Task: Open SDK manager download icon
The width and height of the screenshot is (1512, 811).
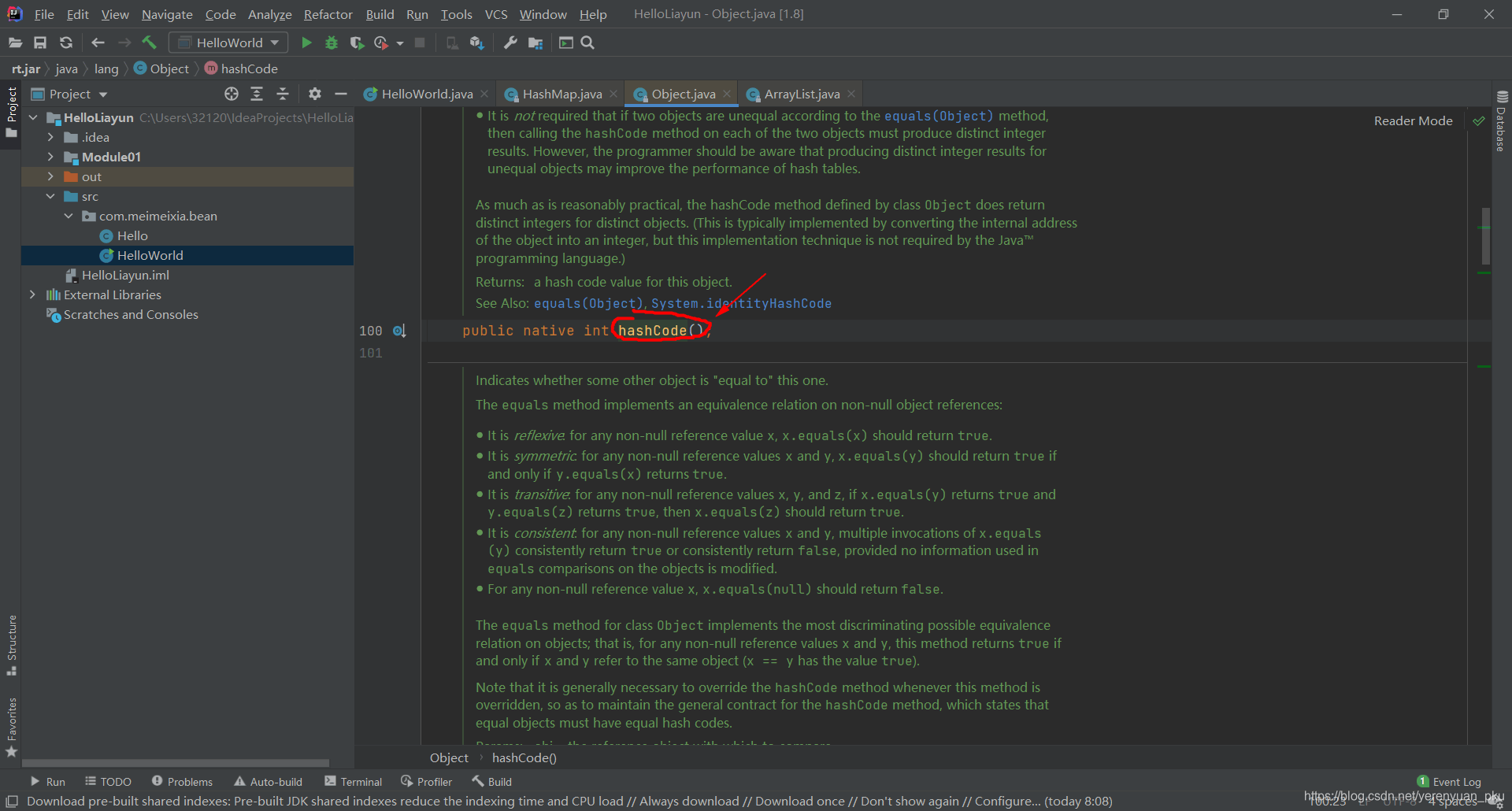Action: [476, 43]
